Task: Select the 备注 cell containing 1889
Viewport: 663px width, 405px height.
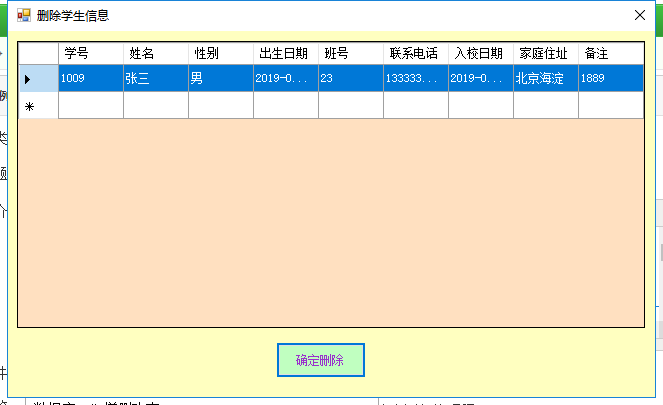Action: point(610,78)
